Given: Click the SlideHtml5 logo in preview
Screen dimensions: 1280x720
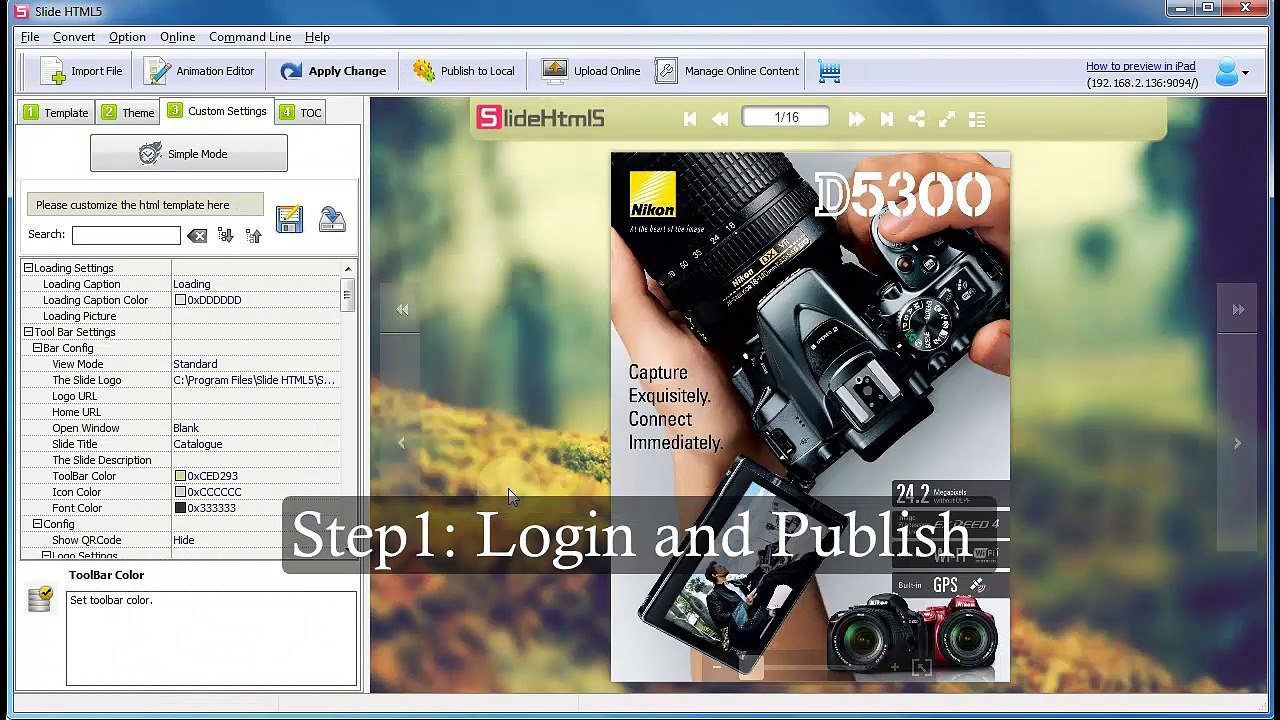Looking at the screenshot, I should pos(540,118).
